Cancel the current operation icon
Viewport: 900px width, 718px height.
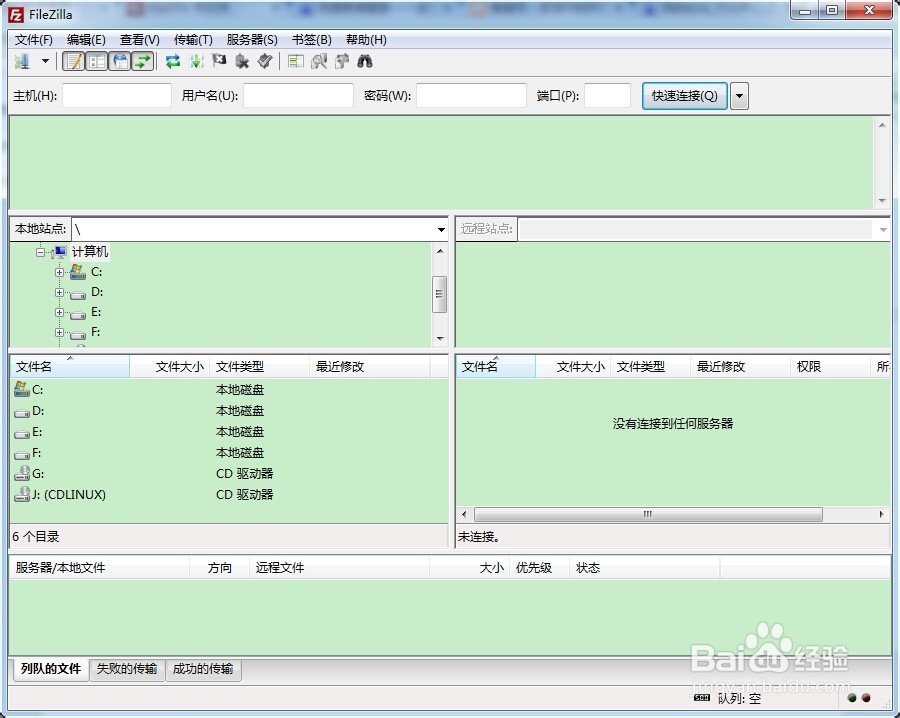tap(219, 61)
